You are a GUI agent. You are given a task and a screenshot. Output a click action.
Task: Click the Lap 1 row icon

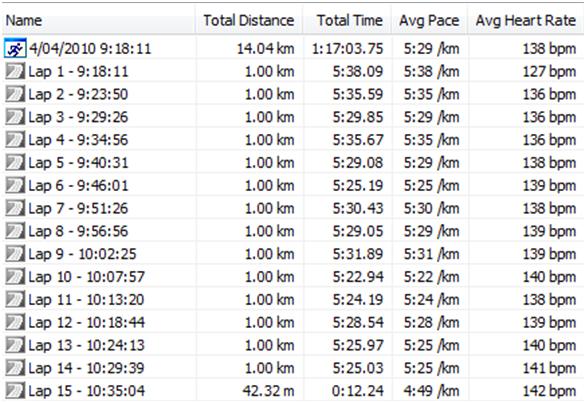tap(15, 71)
